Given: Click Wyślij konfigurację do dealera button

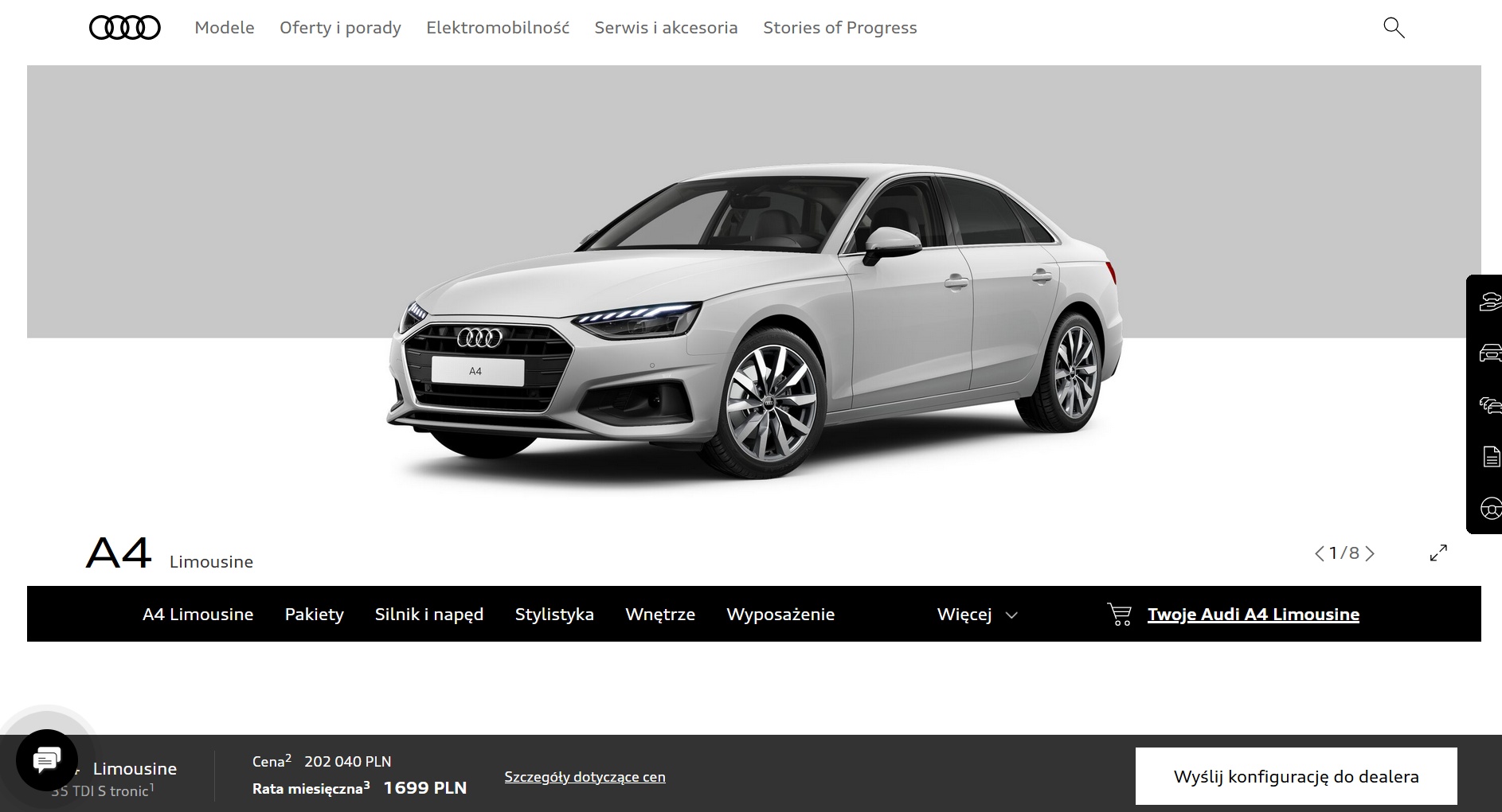Looking at the screenshot, I should point(1296,776).
